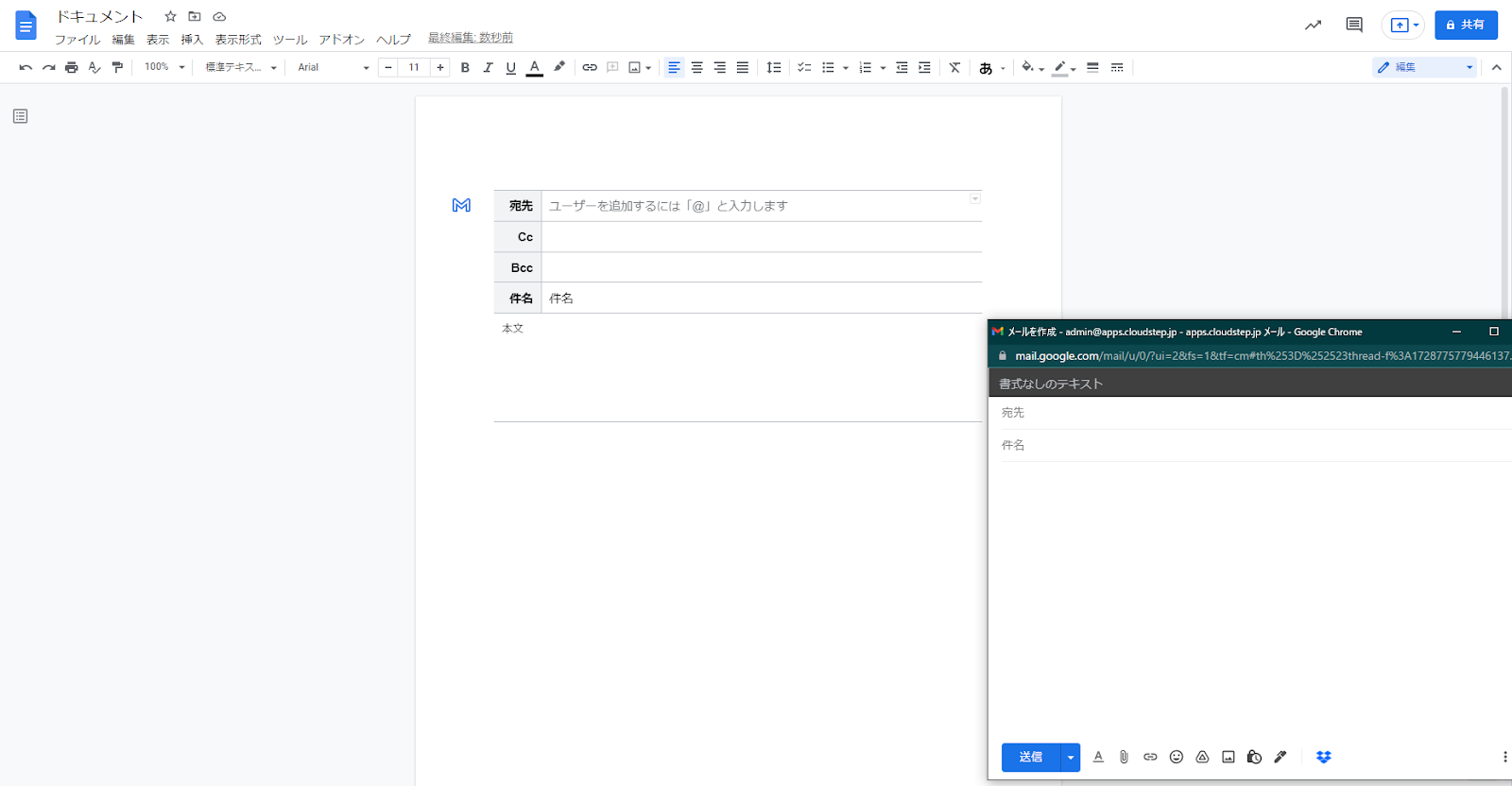
Task: Open the 表示形式 menu
Action: (238, 39)
